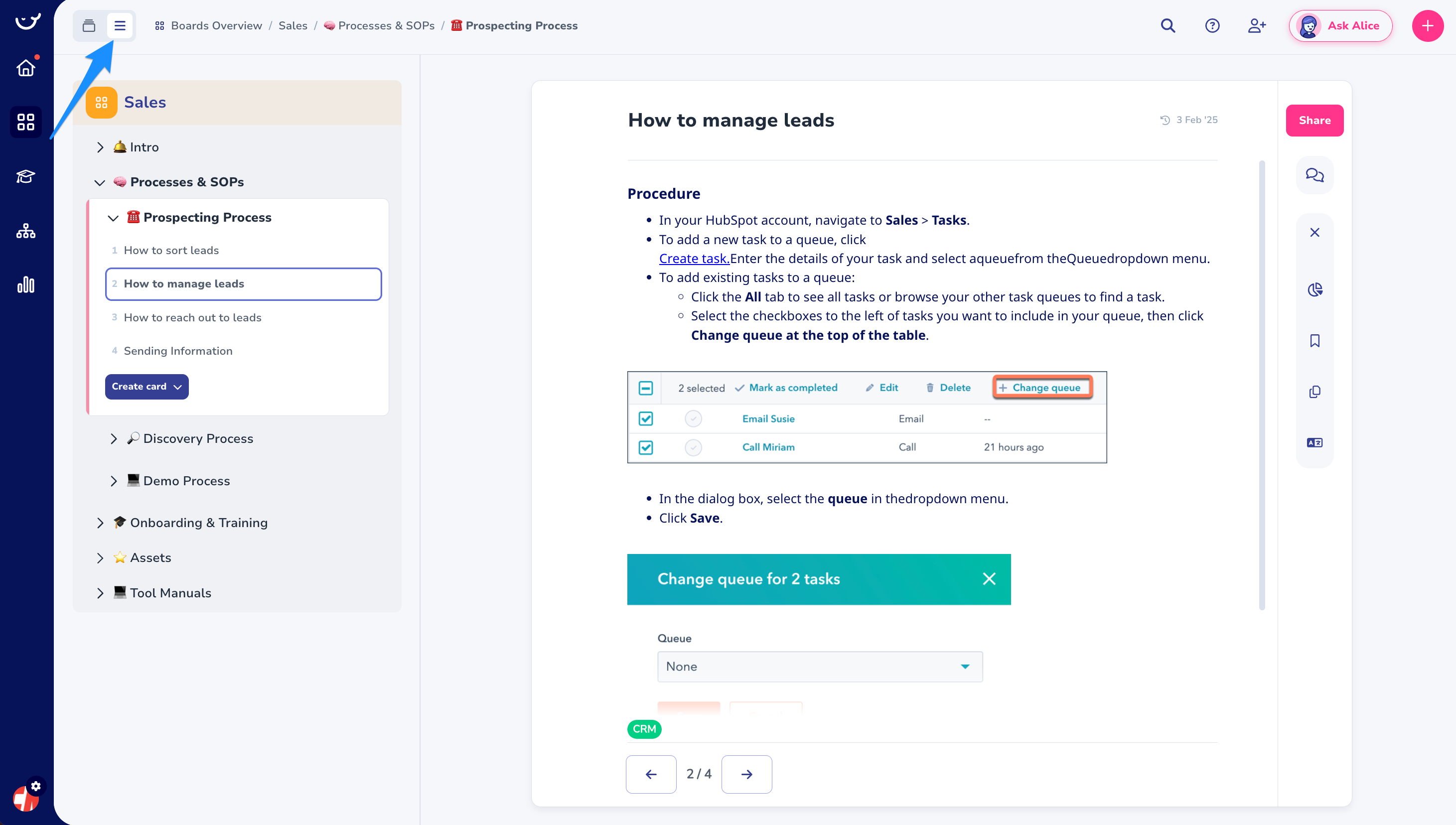Toggle the Call Miriam task checkbox
Screen dimensions: 1456x825
(x=646, y=447)
